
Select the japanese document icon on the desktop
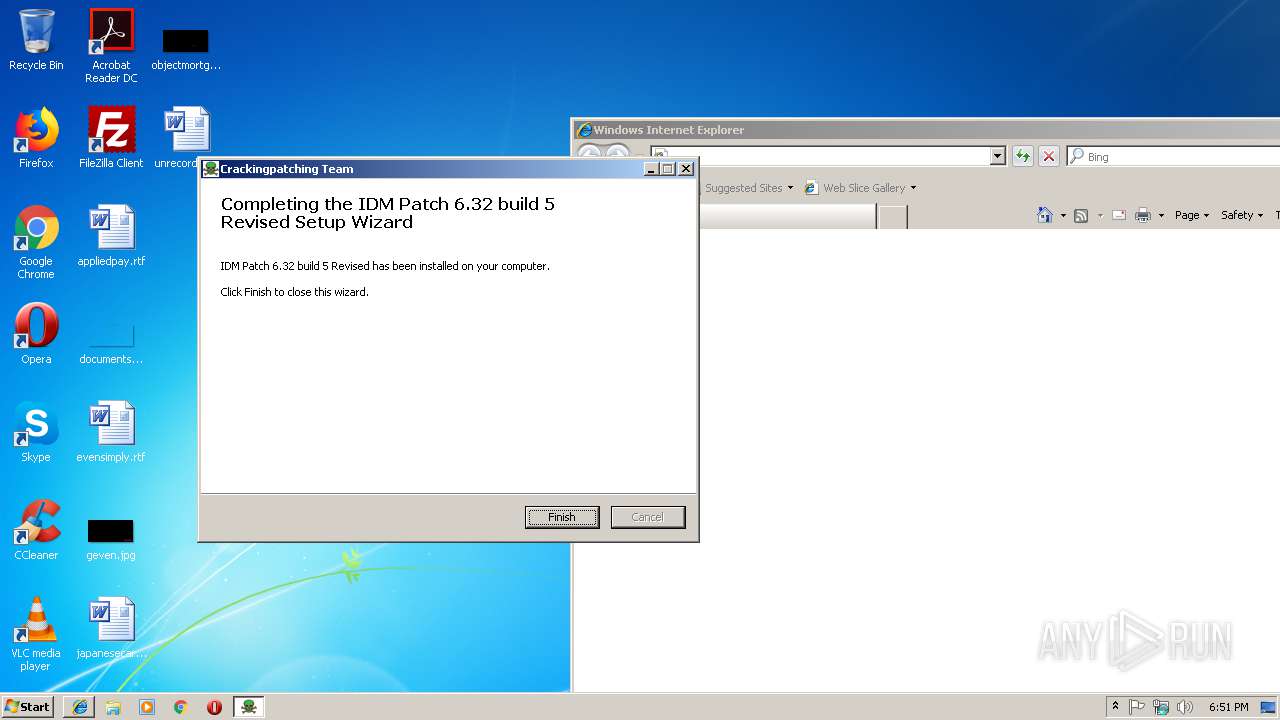click(x=111, y=628)
